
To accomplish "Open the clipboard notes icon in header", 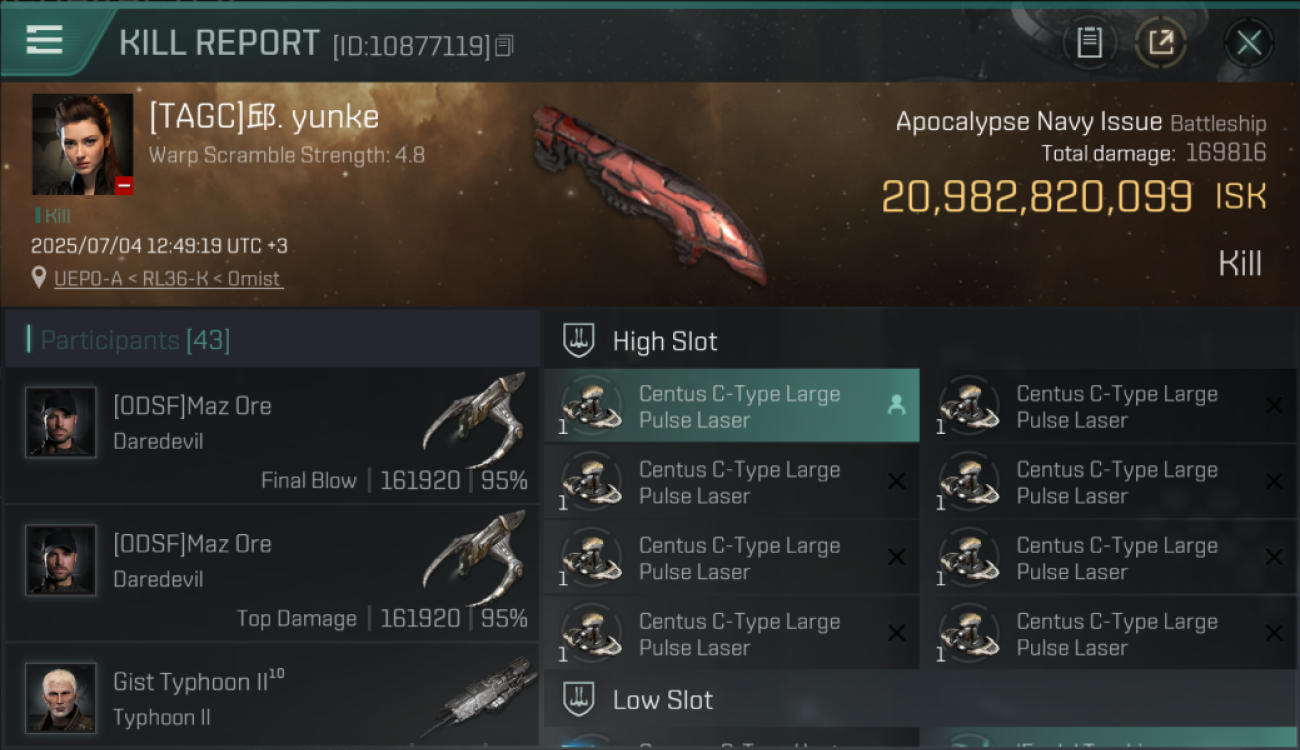I will pos(1089,42).
